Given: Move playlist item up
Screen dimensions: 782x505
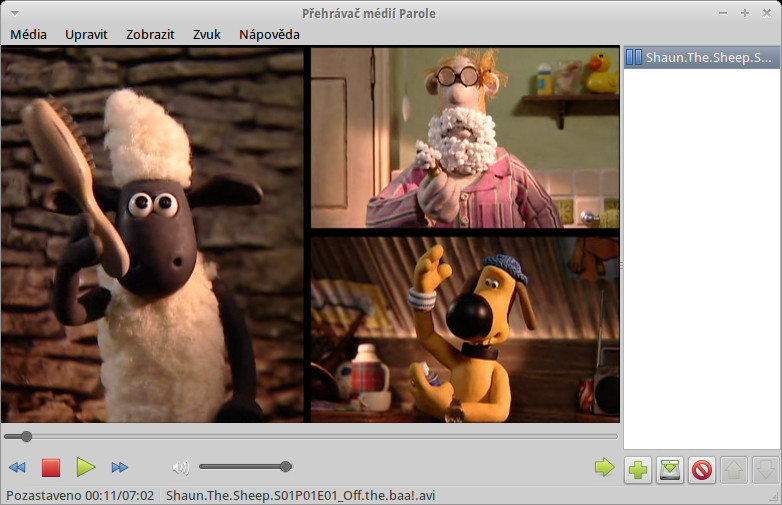Looking at the screenshot, I should (734, 470).
